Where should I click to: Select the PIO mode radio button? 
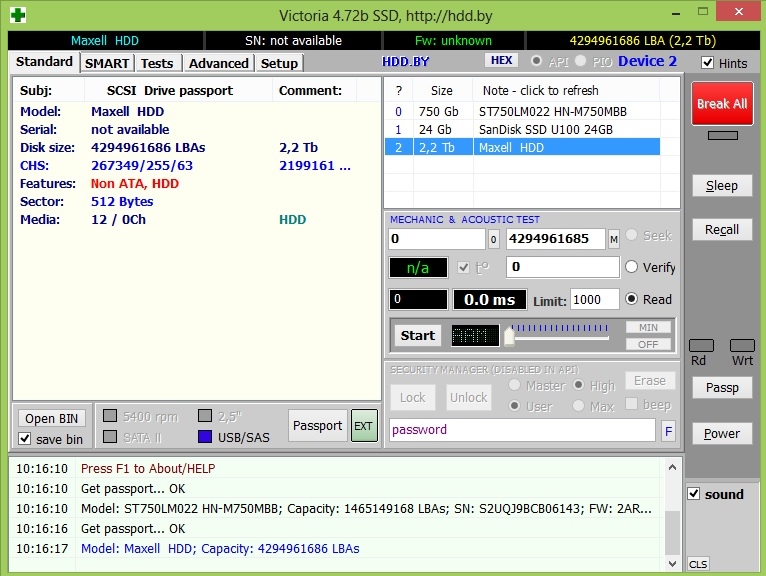[x=580, y=61]
